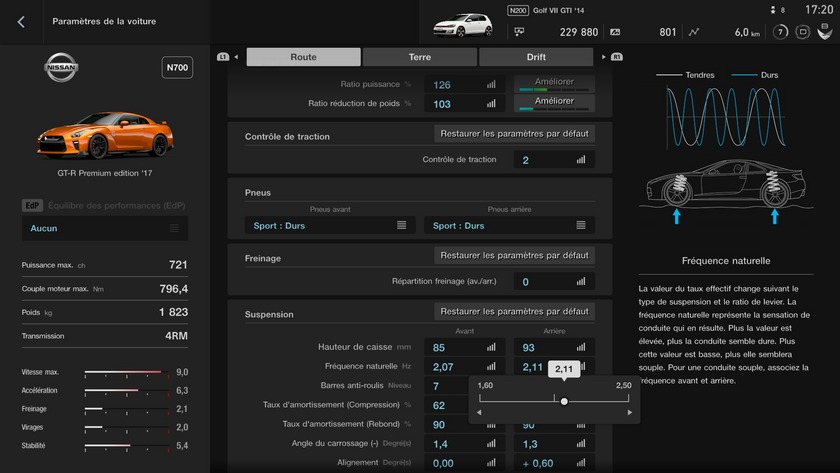Click bar icon for Ratio puissance
Image resolution: width=840 pixels, height=473 pixels.
(x=491, y=85)
